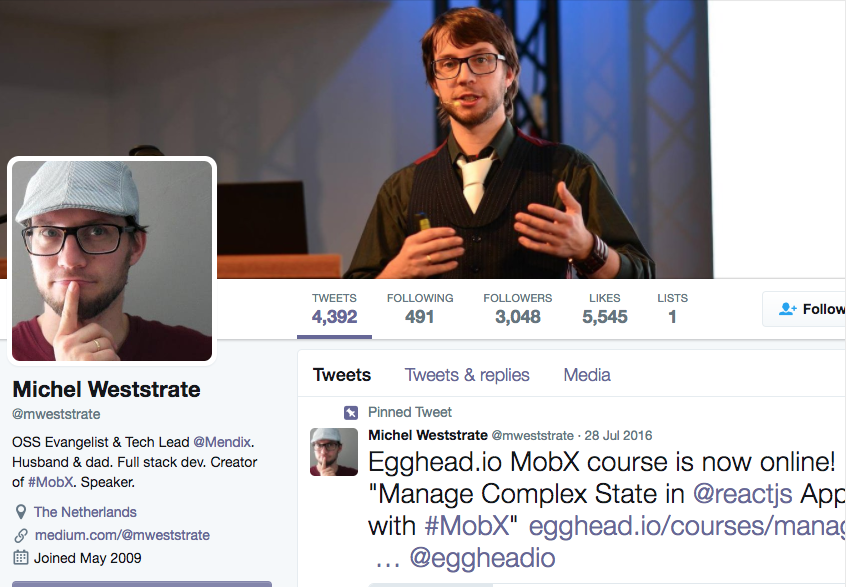Open the Lists tab
This screenshot has height=587, width=846.
(672, 309)
